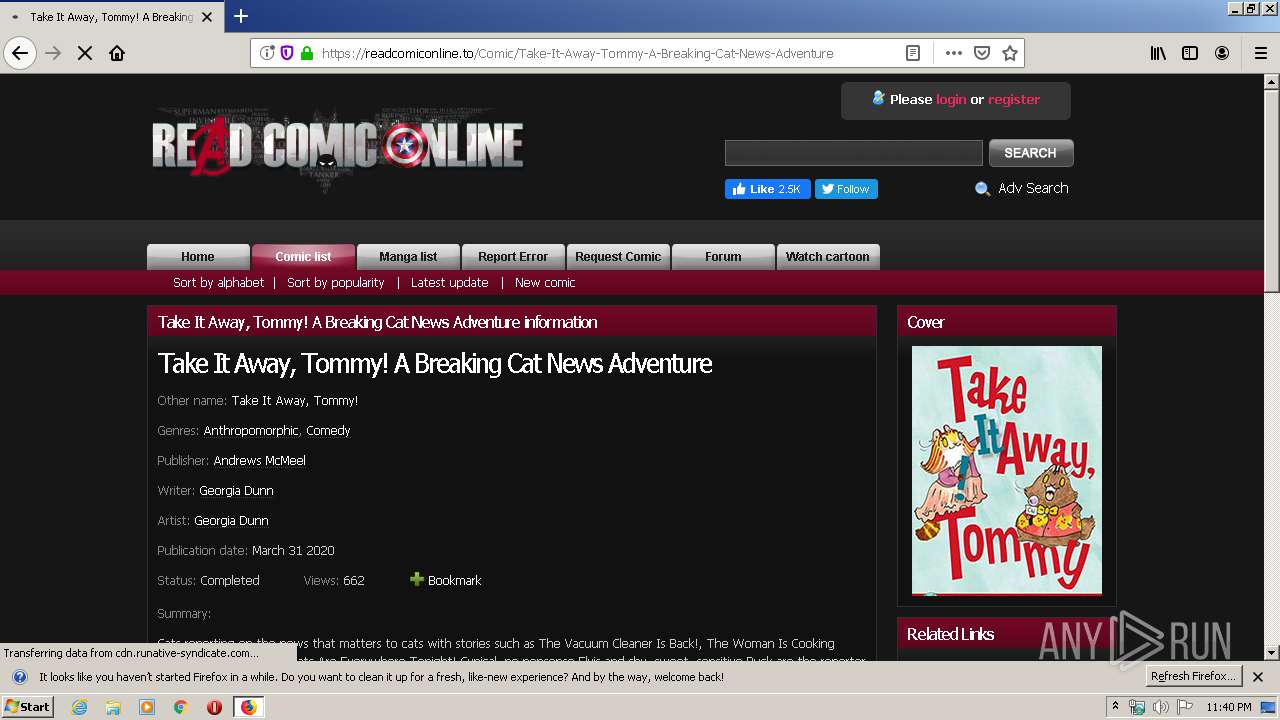
Task: Focus the comic search input field
Action: 854,153
